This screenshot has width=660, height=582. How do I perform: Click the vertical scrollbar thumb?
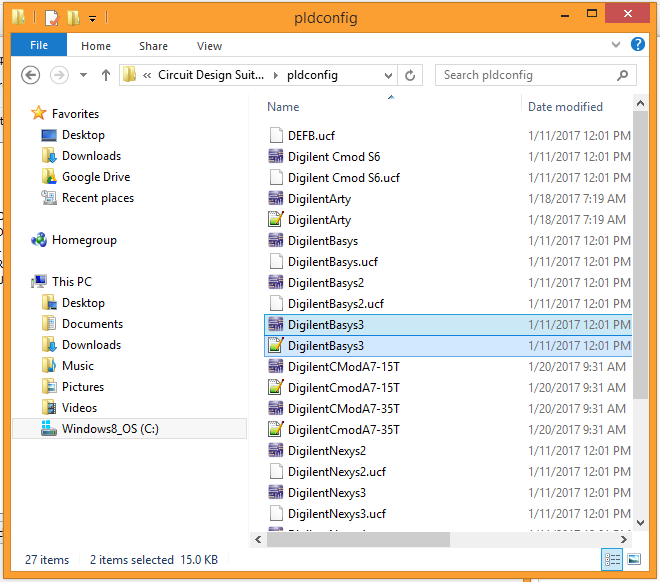coord(640,255)
